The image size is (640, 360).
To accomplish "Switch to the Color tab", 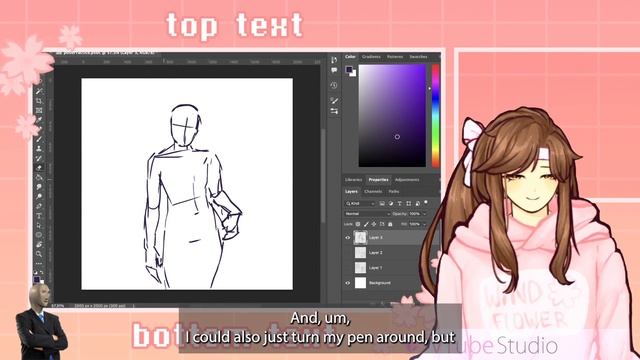I will tap(350, 57).
